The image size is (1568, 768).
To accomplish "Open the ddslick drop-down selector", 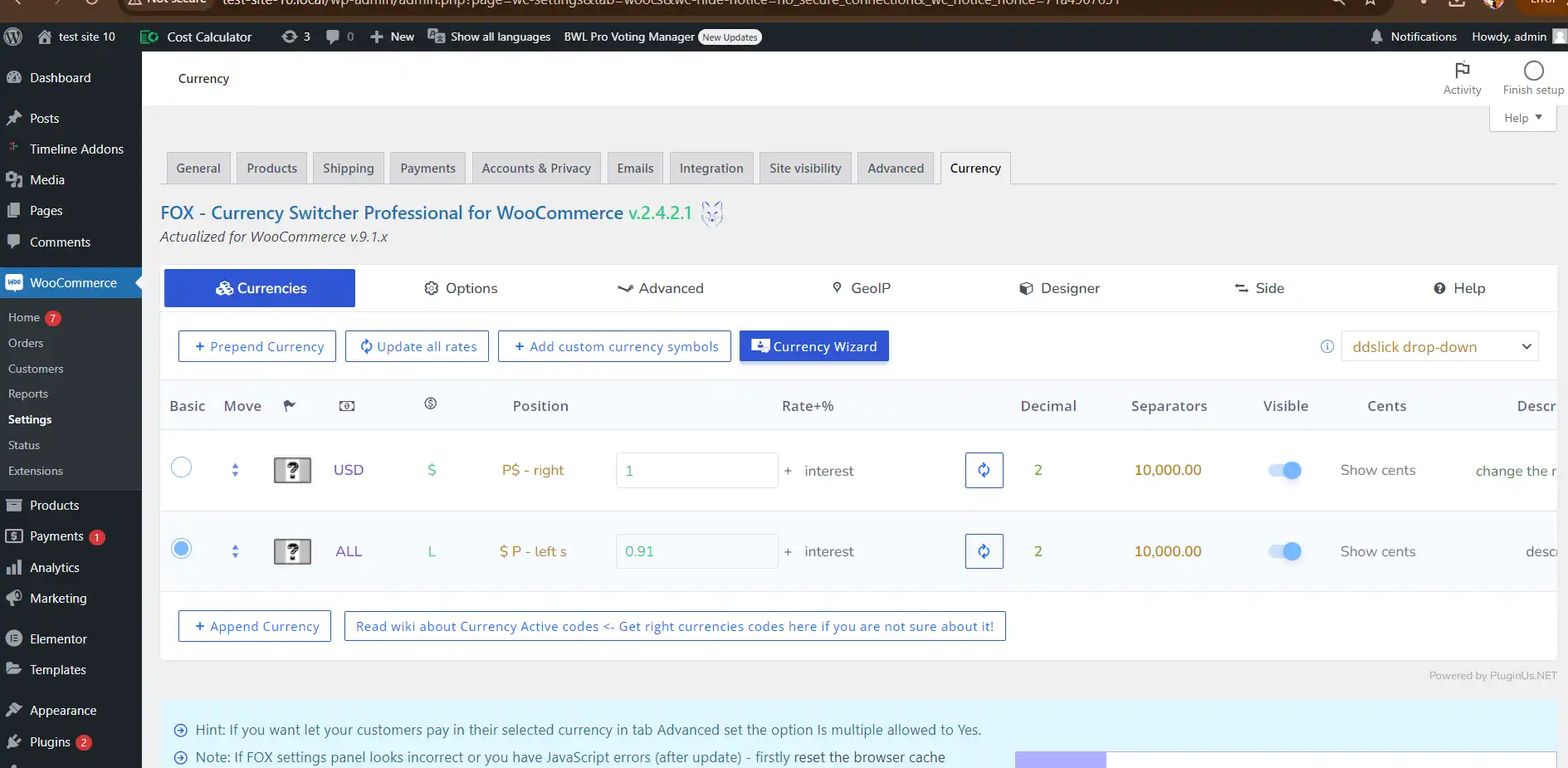I will pyautogui.click(x=1439, y=346).
